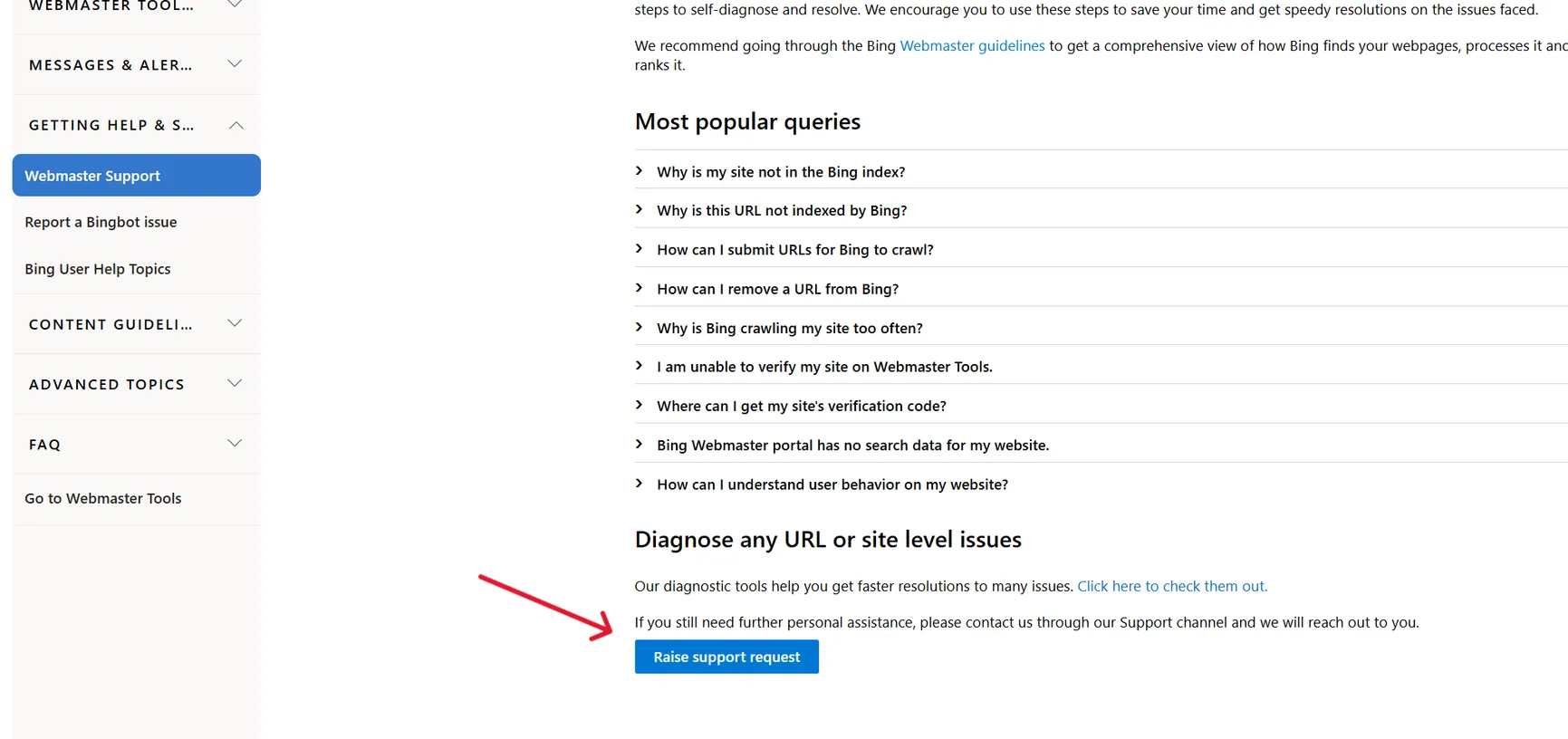Viewport: 1568px width, 739px height.
Task: Open 'How can I remove a URL from Bing?'
Action: click(x=778, y=289)
